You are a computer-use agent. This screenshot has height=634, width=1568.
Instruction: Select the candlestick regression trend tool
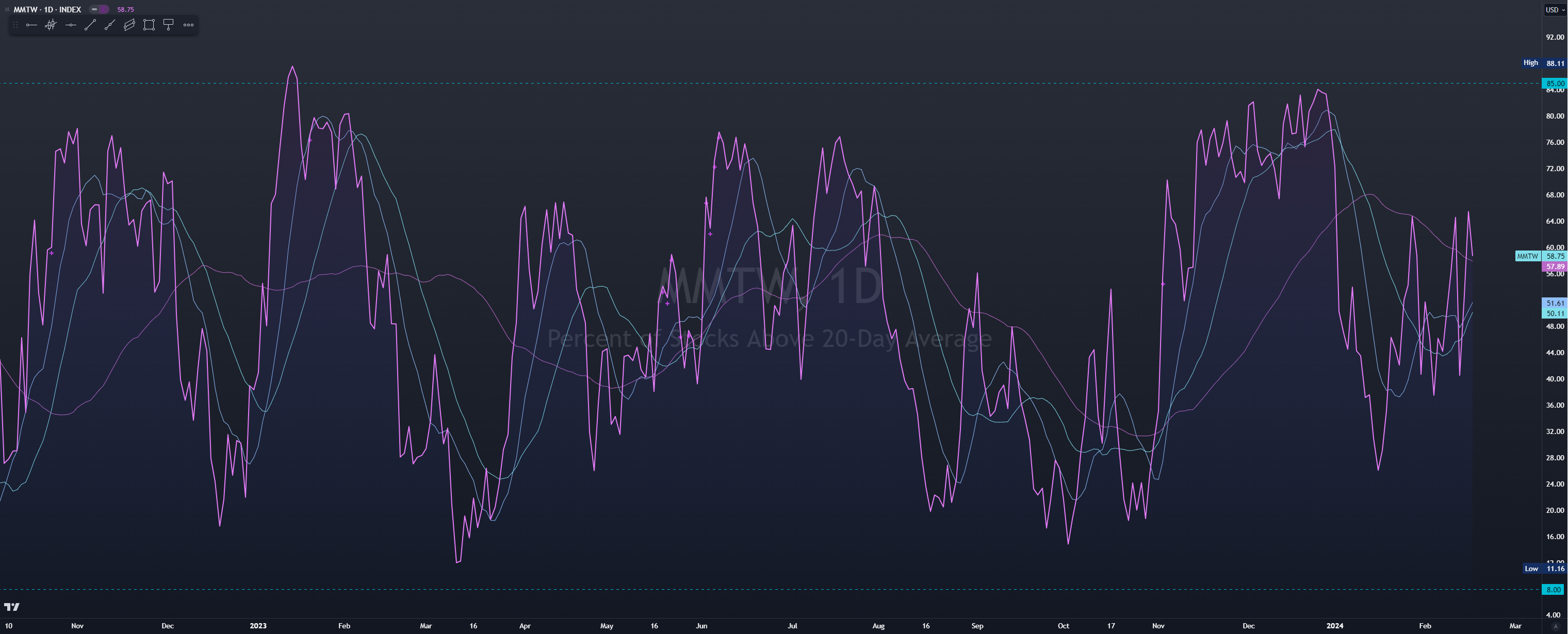pyautogui.click(x=51, y=25)
